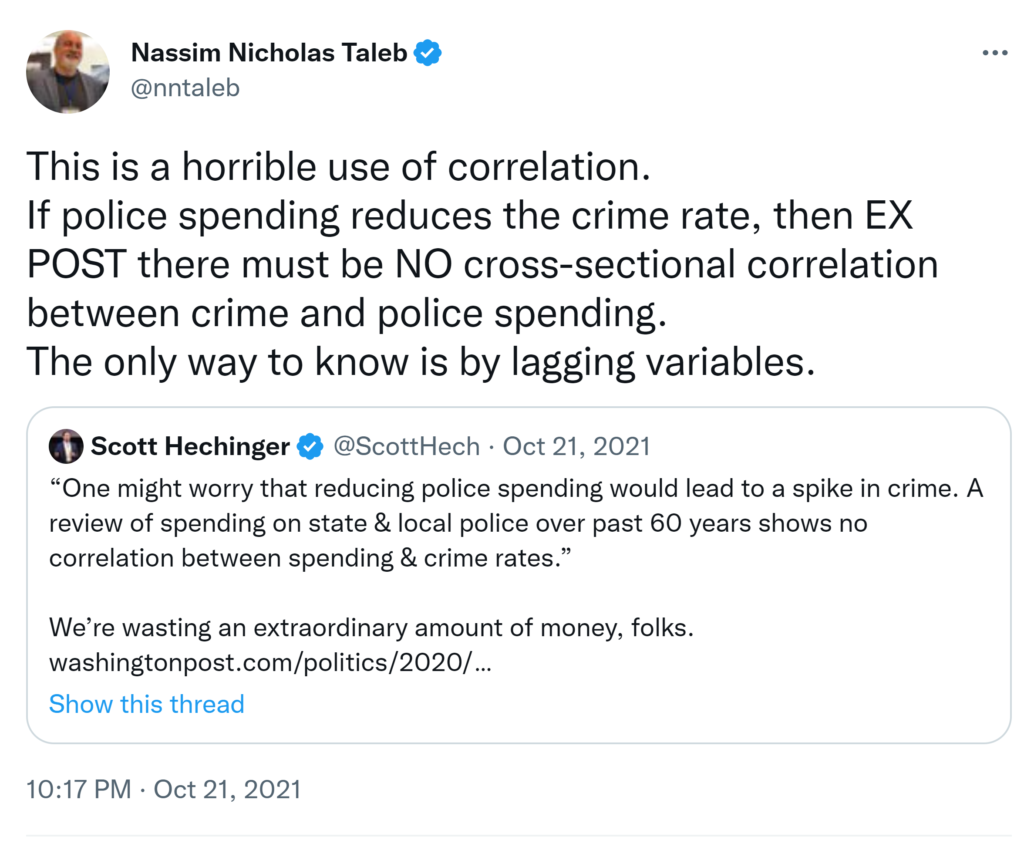Click the "POST there must be NO cross-sectional" line
The image size is (1024, 857).
point(480,264)
